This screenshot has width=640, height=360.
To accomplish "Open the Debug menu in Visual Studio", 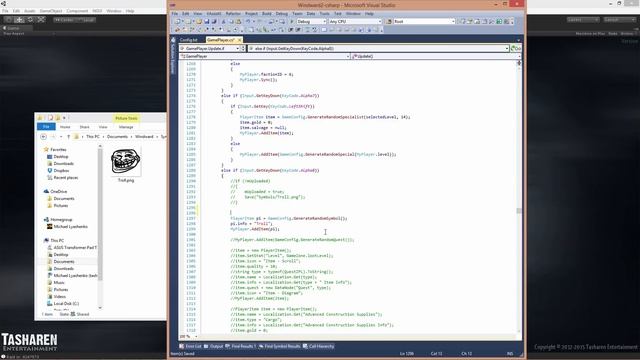I will tap(281, 13).
